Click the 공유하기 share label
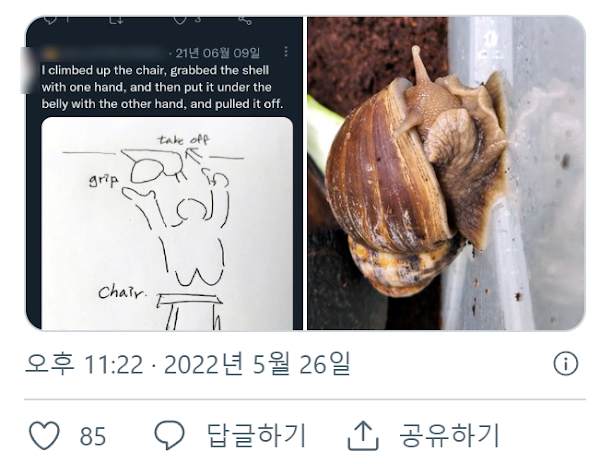This screenshot has height=464, width=600. (449, 435)
